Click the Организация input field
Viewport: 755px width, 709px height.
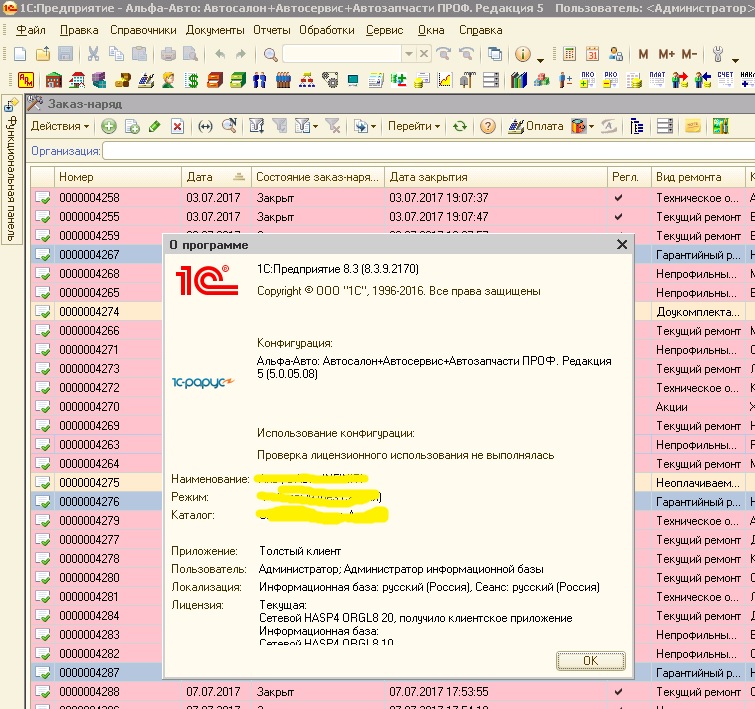[x=429, y=151]
